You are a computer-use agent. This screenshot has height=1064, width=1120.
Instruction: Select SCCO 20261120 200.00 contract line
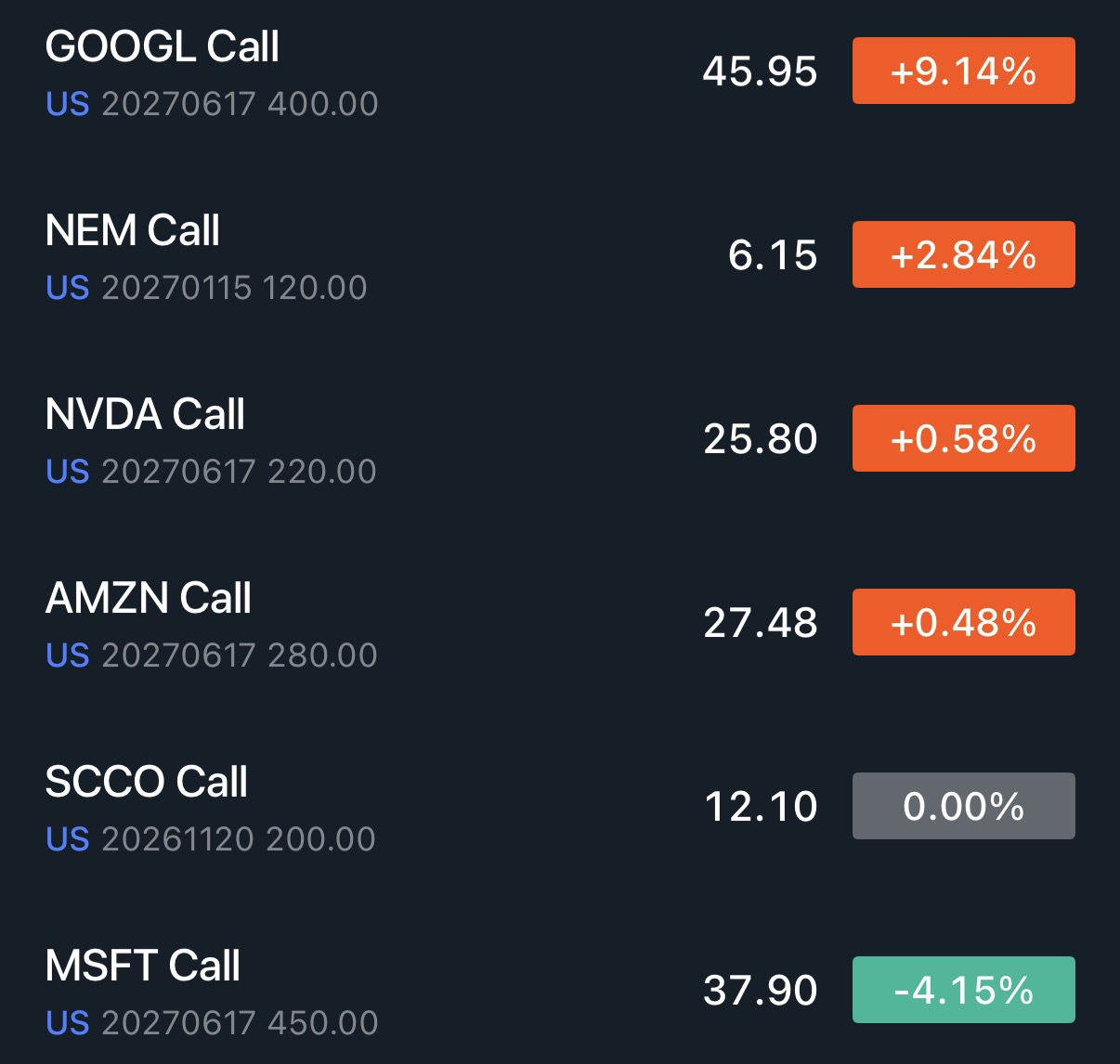(x=211, y=839)
